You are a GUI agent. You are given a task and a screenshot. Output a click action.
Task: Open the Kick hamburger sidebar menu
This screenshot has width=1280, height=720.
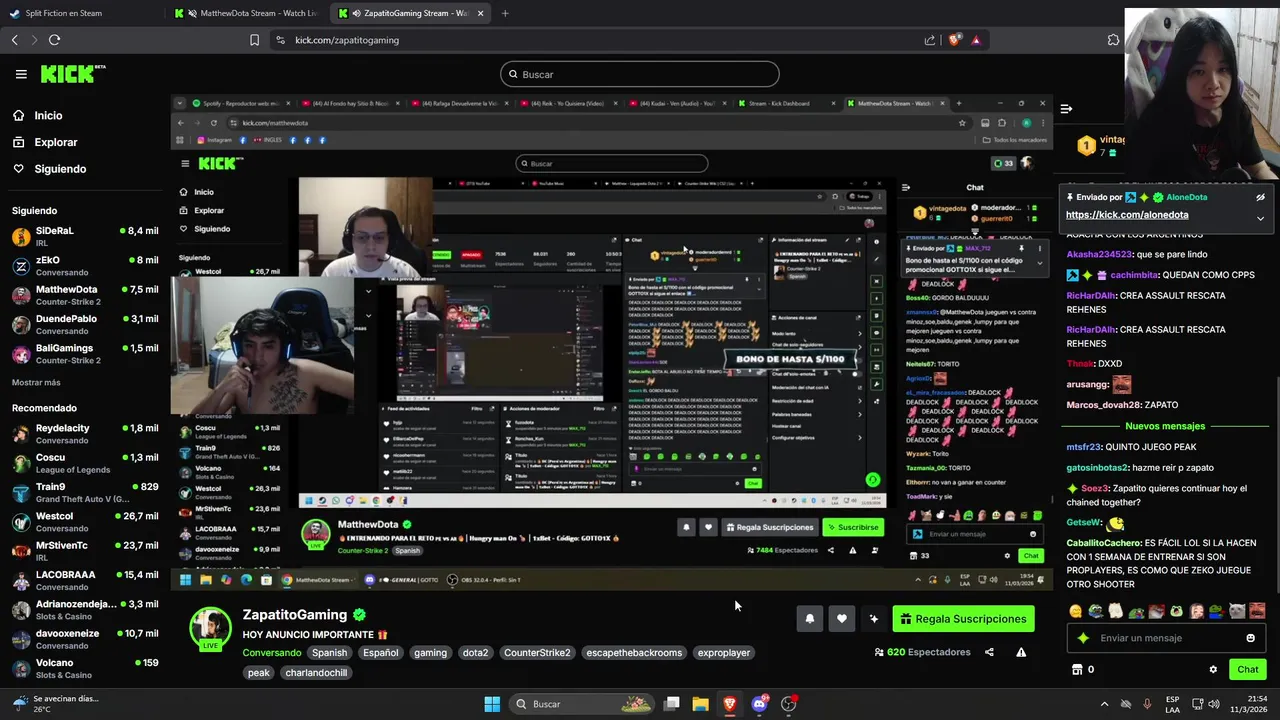21,74
